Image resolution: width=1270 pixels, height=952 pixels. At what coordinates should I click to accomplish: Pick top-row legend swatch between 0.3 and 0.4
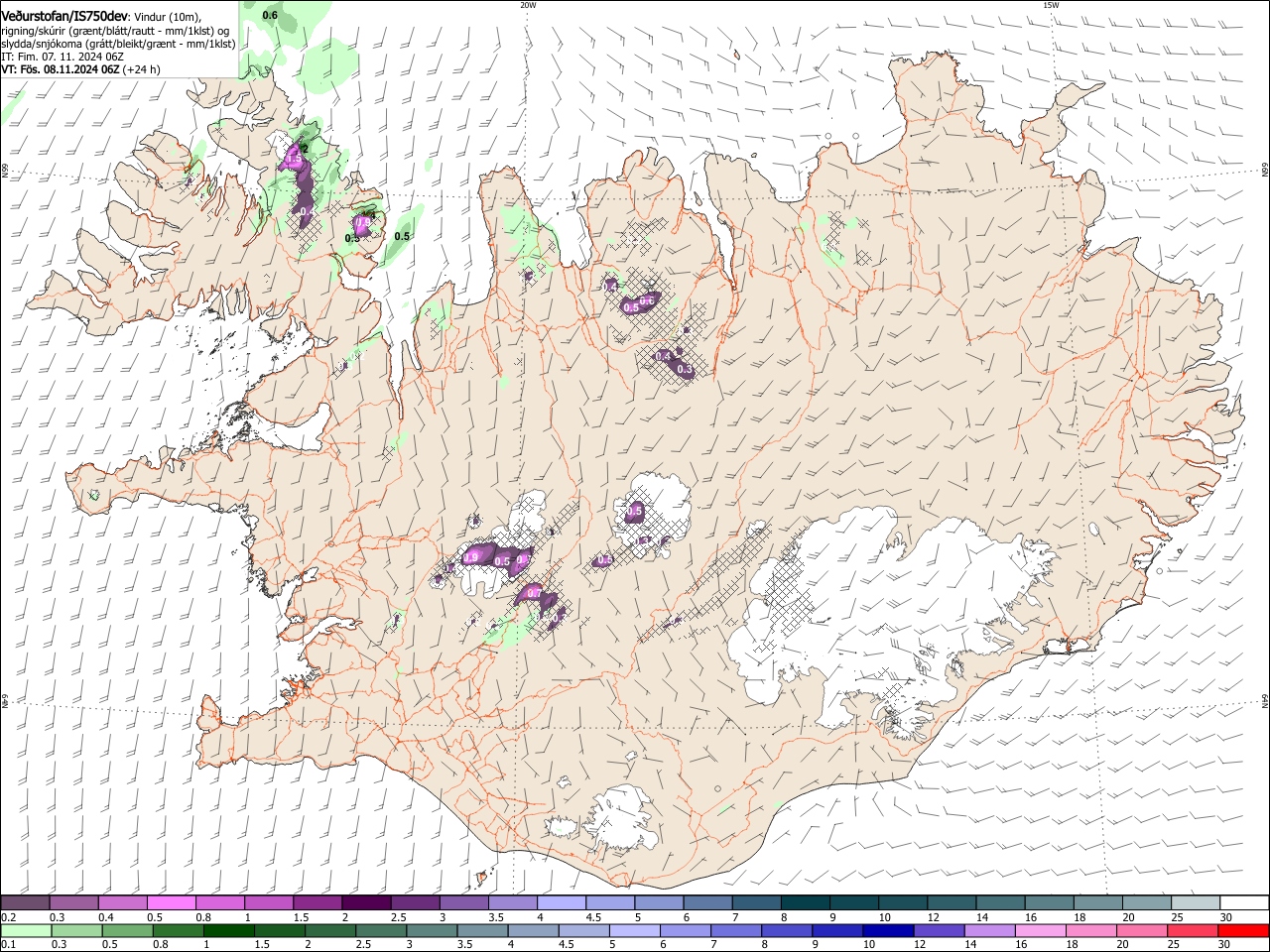pyautogui.click(x=73, y=902)
